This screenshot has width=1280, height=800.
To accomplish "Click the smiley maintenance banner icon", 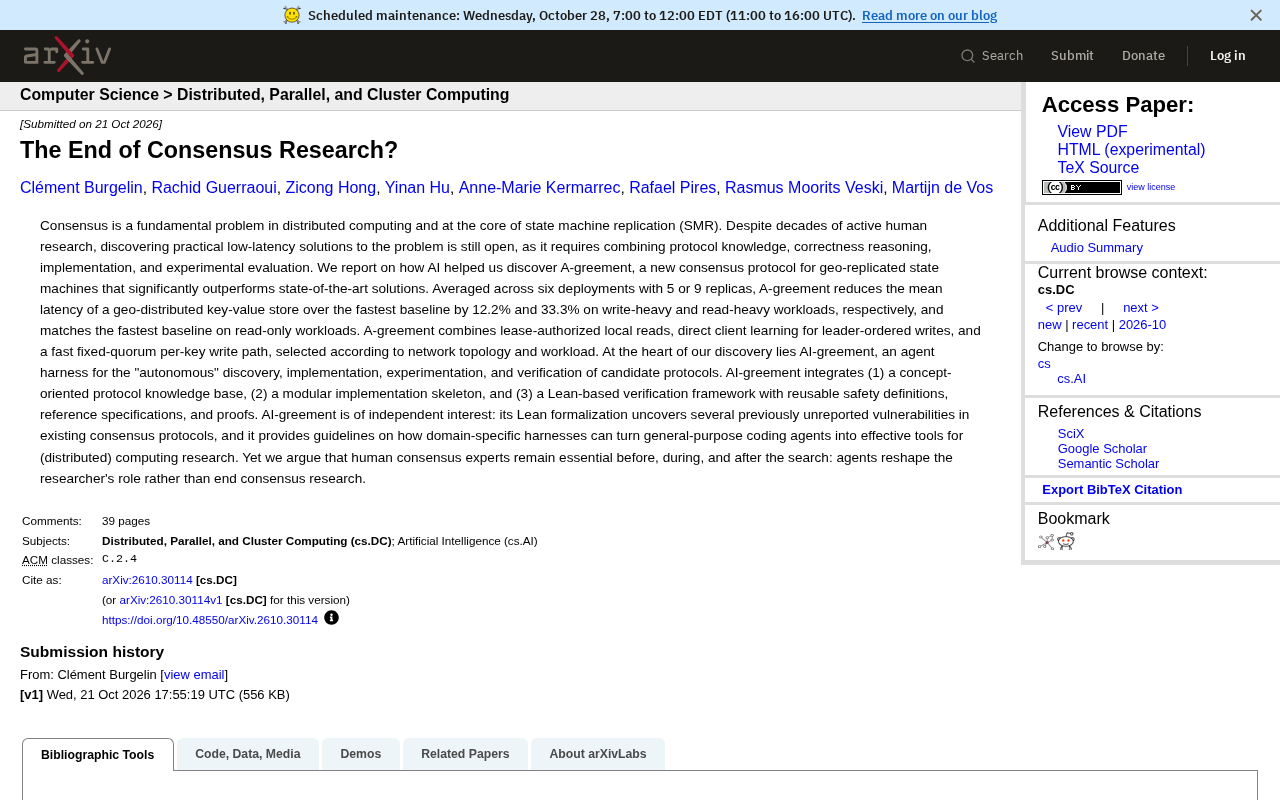I will pyautogui.click(x=292, y=15).
